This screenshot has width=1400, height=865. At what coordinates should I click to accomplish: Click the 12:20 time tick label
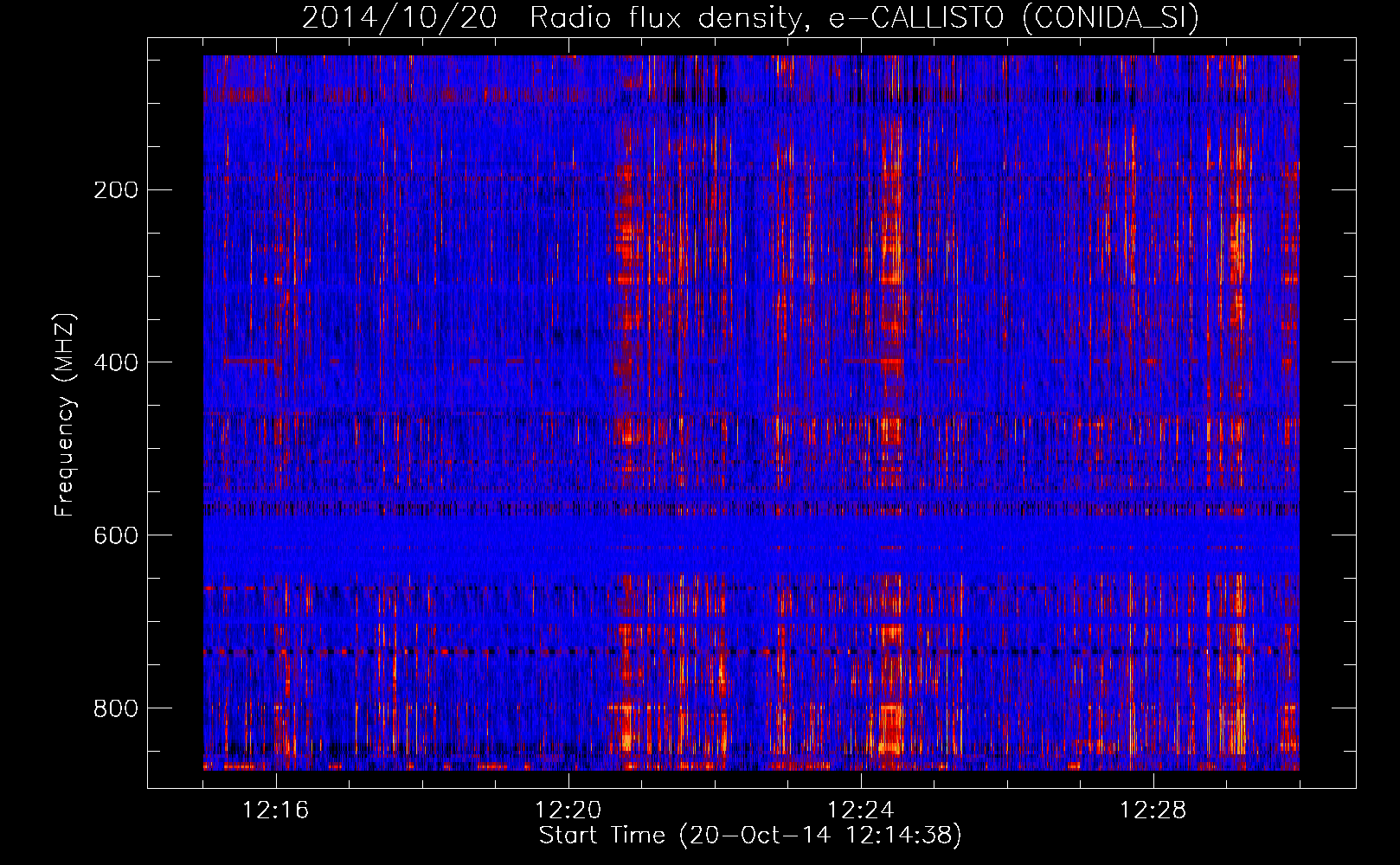(568, 811)
